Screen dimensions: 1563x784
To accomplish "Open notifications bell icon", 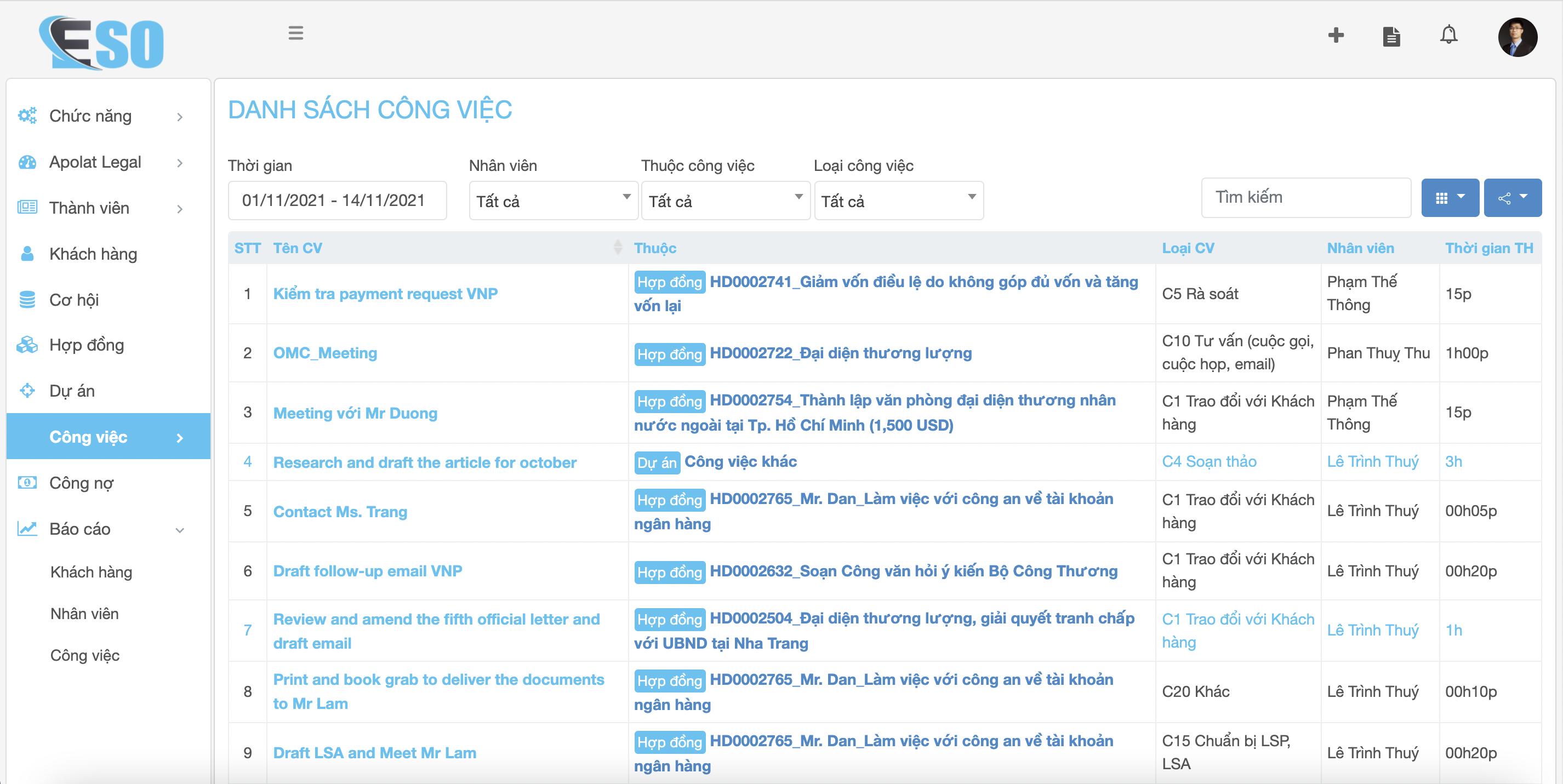I will pos(1448,35).
